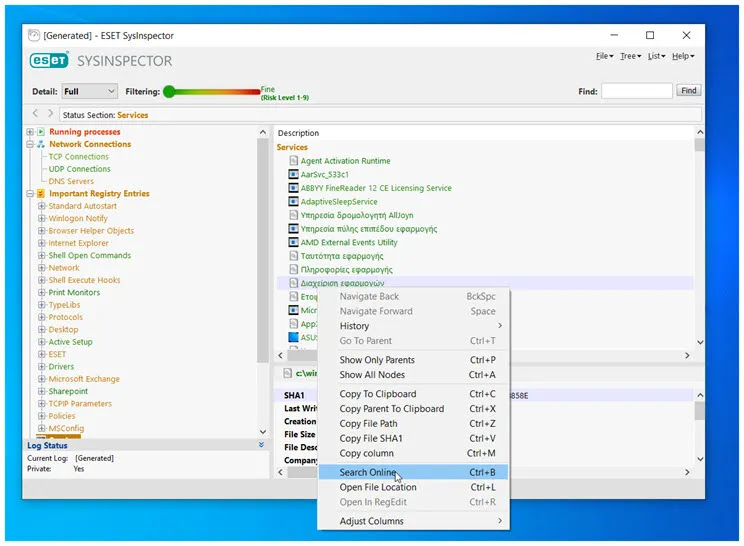Click the Services breadcrumb link
744x546 pixels.
pyautogui.click(x=132, y=115)
